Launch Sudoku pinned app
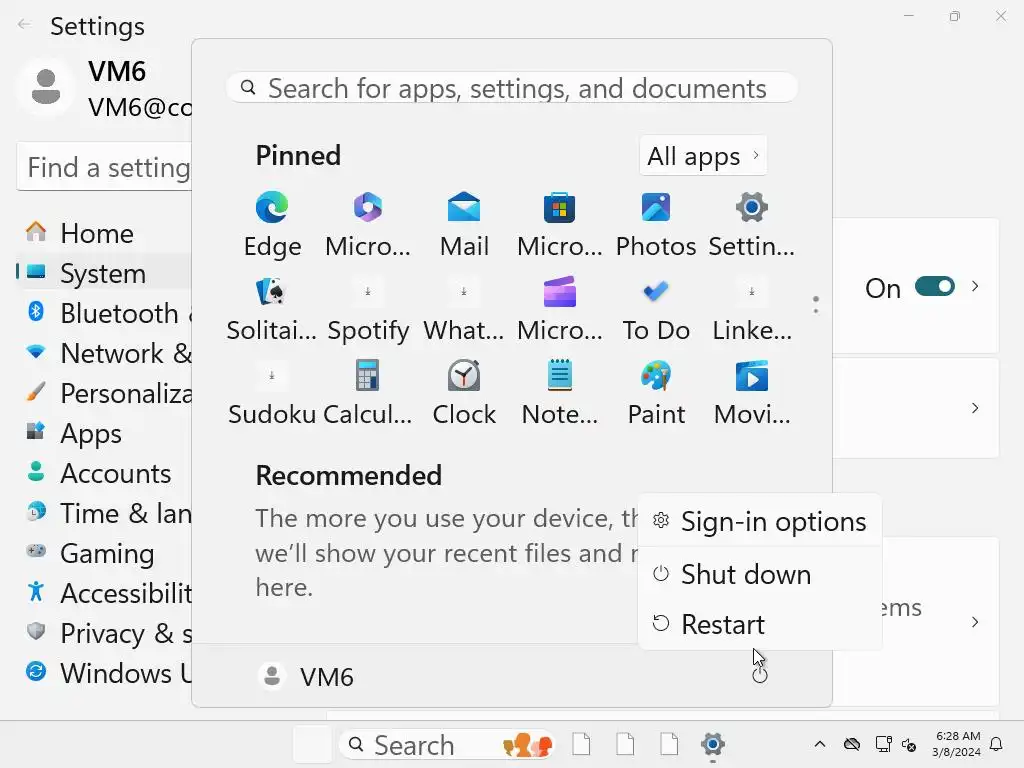 272,393
